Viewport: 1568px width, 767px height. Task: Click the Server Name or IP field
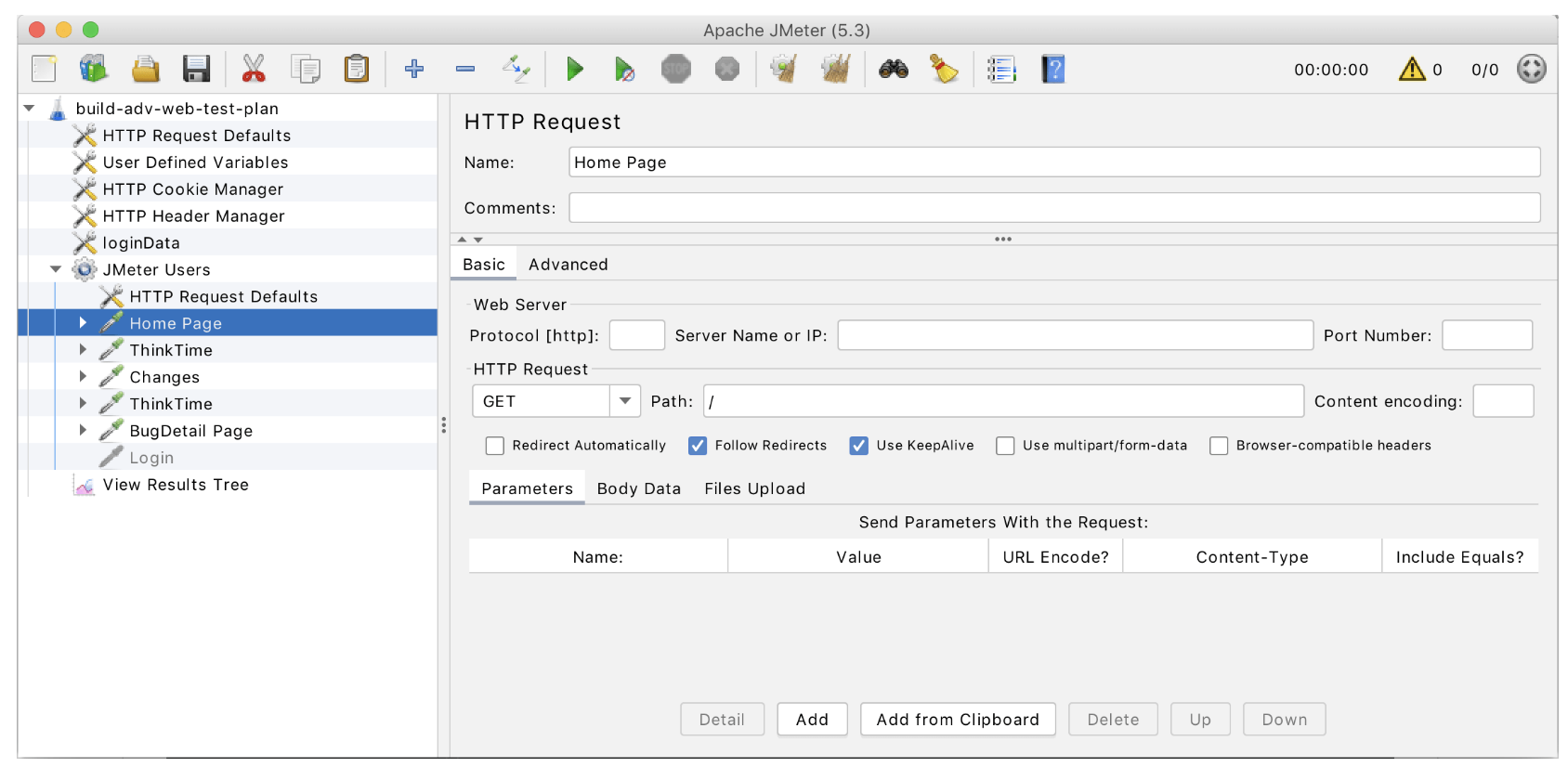(x=1075, y=335)
